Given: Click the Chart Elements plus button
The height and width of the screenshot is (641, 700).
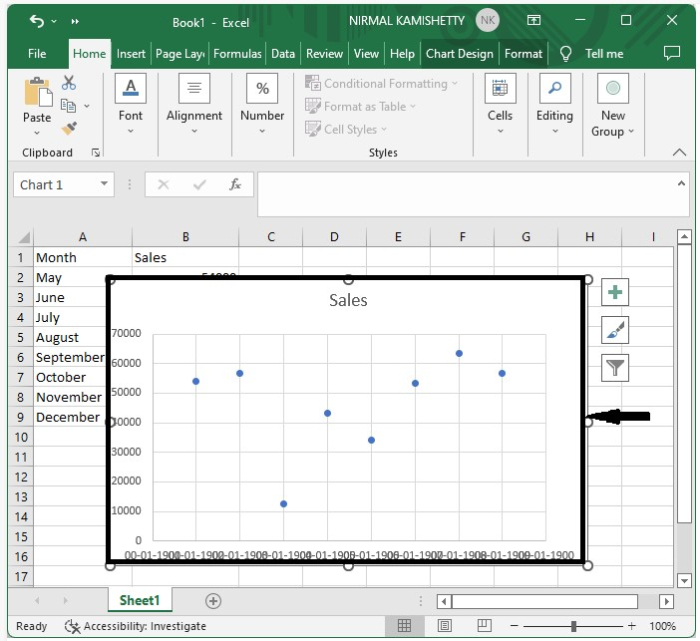Looking at the screenshot, I should click(615, 292).
